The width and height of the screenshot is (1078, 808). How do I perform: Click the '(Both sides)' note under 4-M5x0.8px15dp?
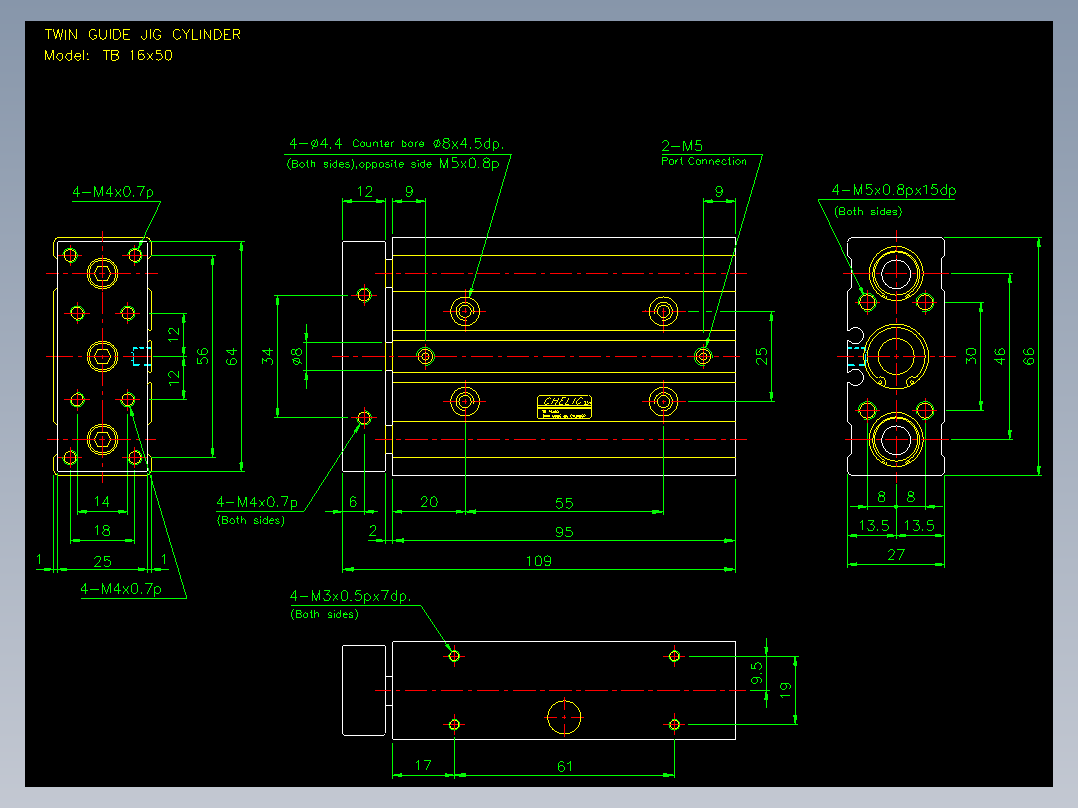(868, 212)
